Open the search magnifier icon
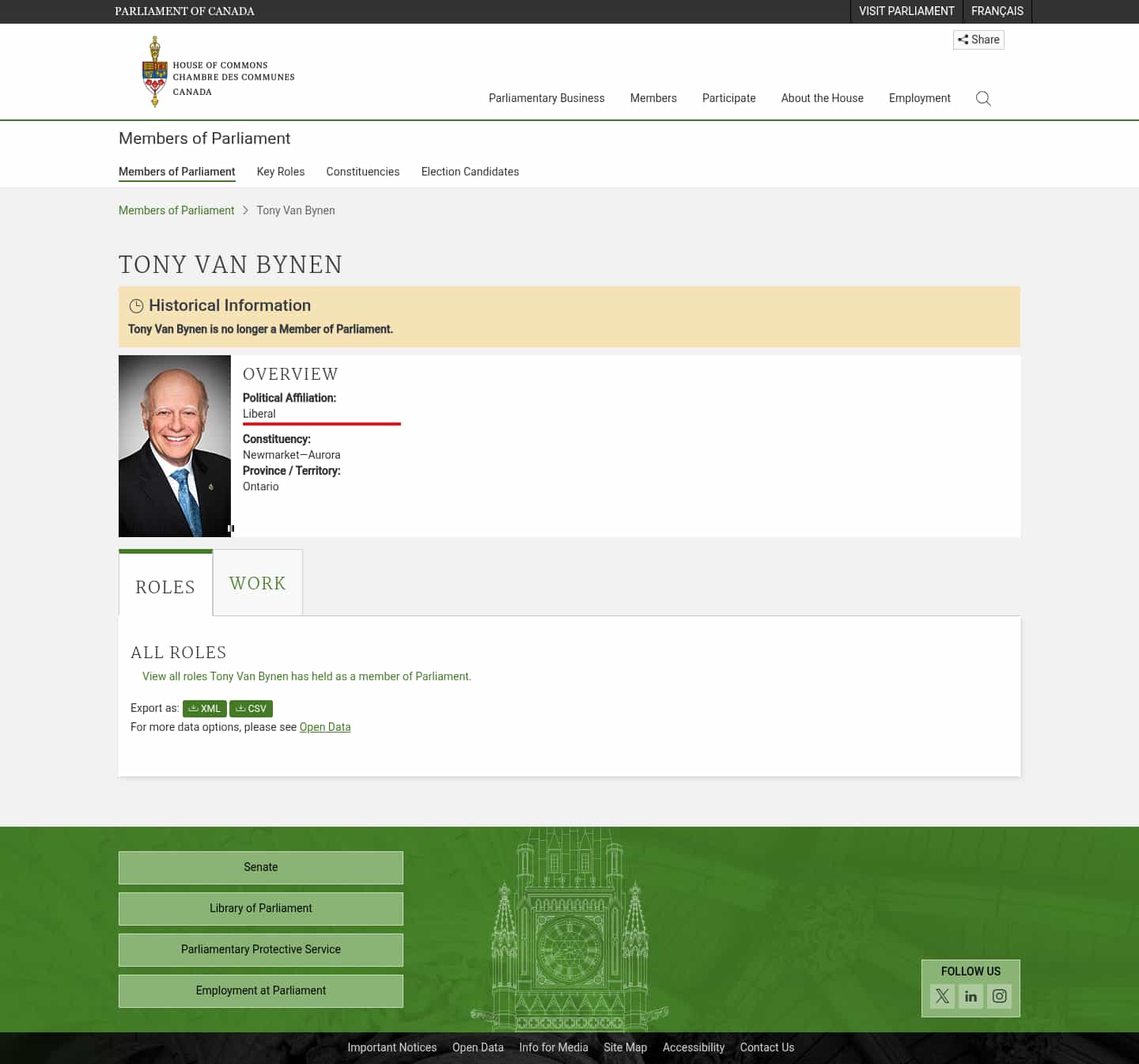The height and width of the screenshot is (1064, 1139). (x=983, y=98)
